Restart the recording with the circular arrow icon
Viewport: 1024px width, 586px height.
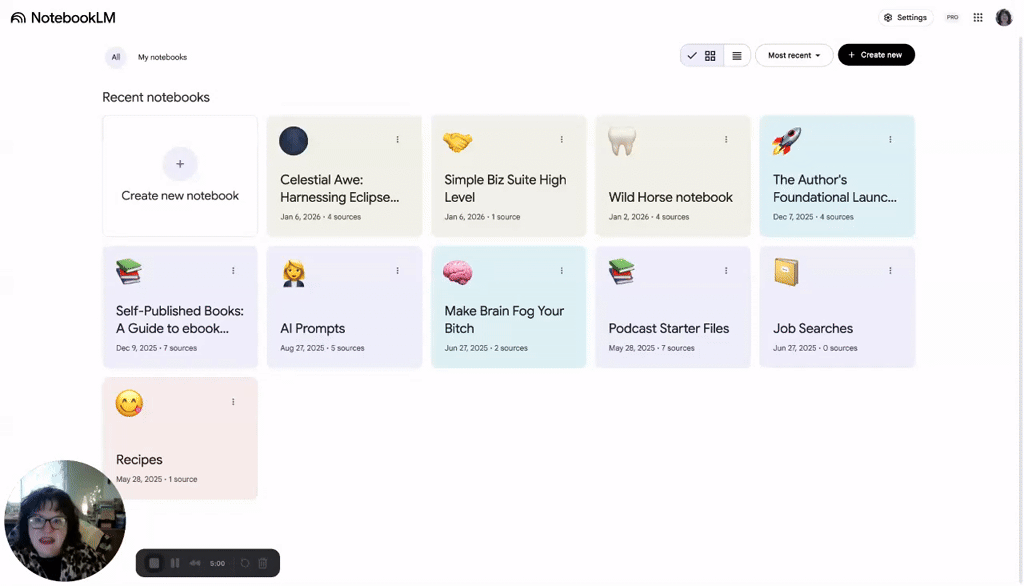click(245, 563)
